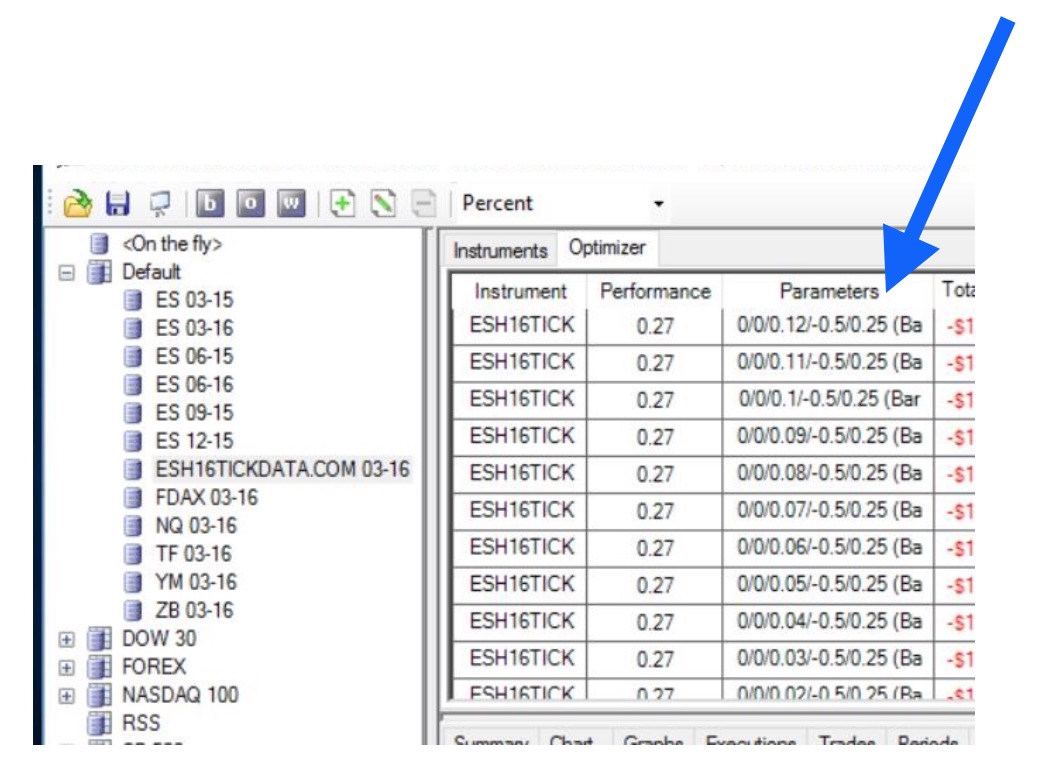Viewport: 1062px width, 766px height.
Task: Click the 'o' optimize toolbar button
Action: click(x=251, y=203)
